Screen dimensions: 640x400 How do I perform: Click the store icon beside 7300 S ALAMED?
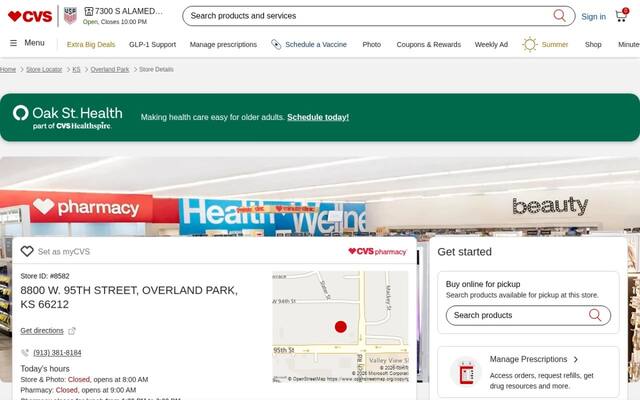[89, 11]
